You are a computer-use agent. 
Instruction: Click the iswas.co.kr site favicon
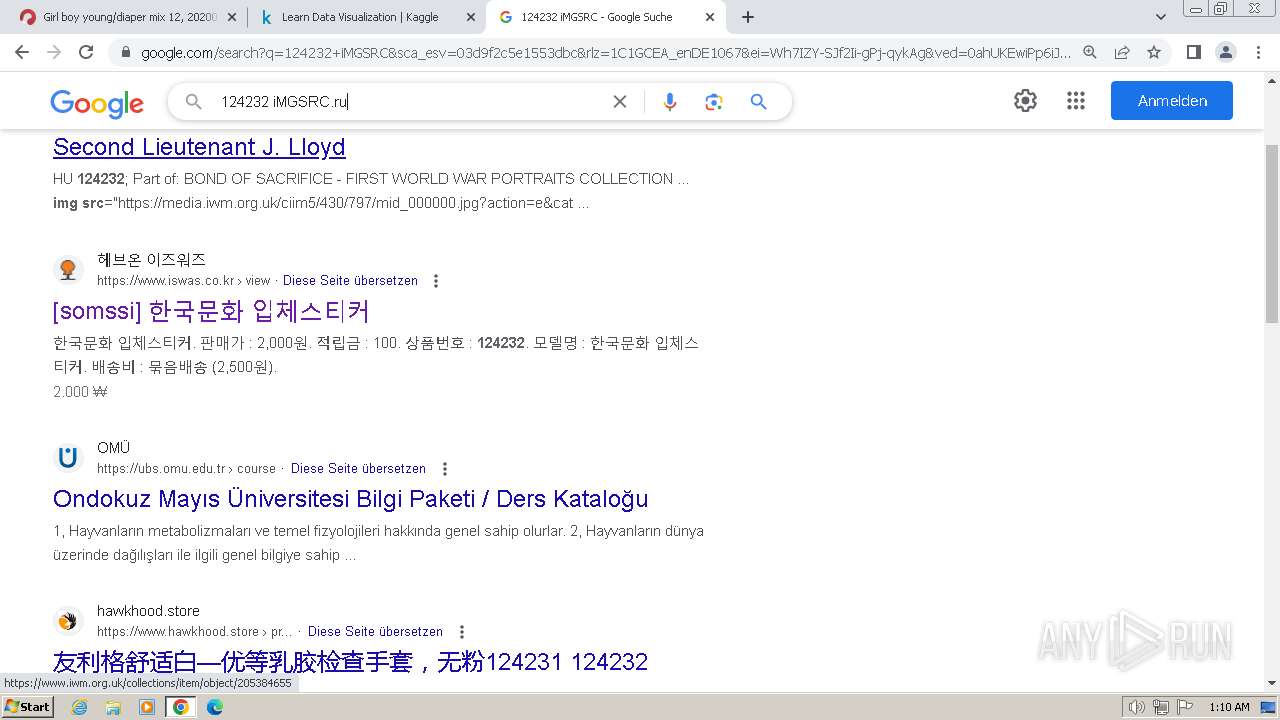(68, 270)
